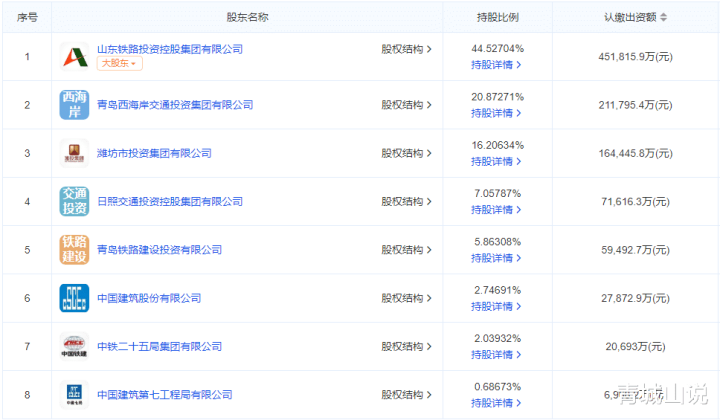The width and height of the screenshot is (720, 420).
Task: Open the 中铁二十五局集团有限公司 company link
Action: [159, 346]
